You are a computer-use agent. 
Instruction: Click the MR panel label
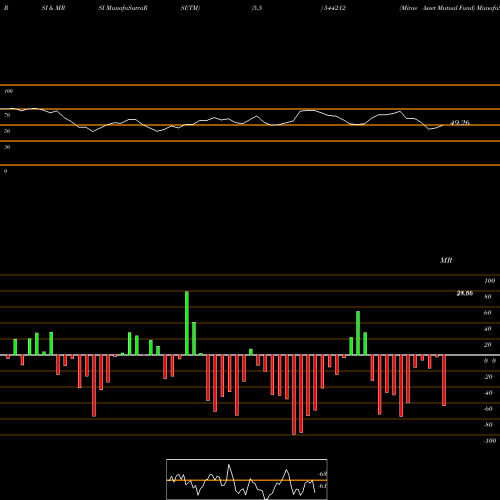pyautogui.click(x=446, y=260)
